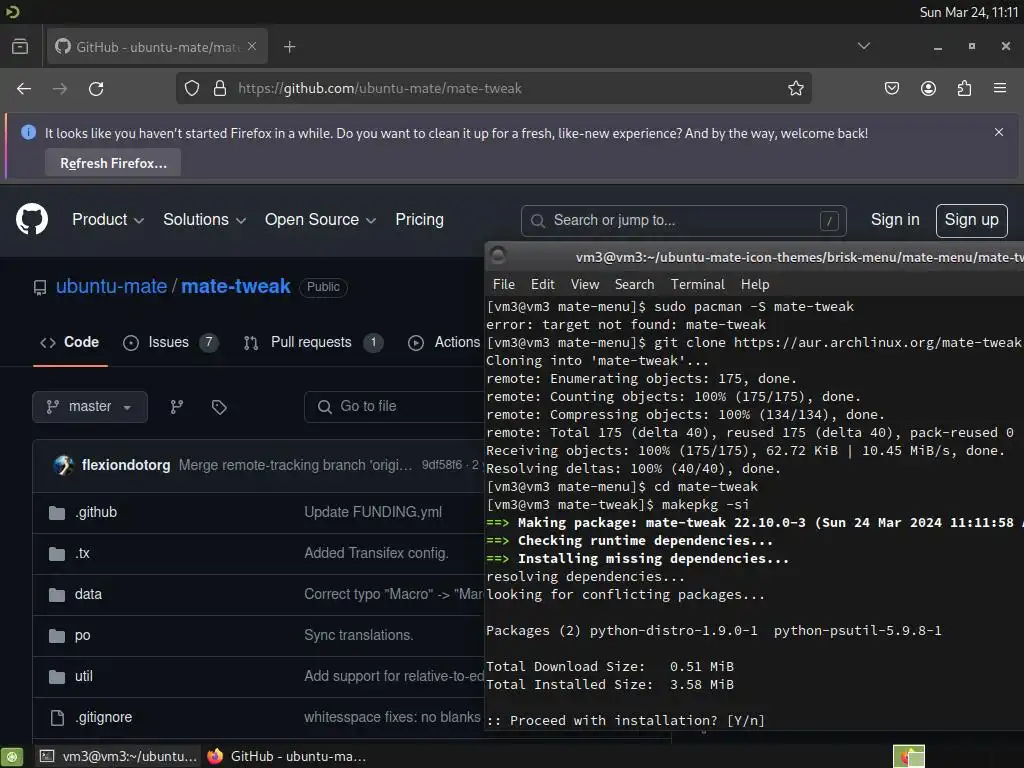This screenshot has width=1024, height=768.
Task: Click the .gitignore file icon
Action: pyautogui.click(x=57, y=718)
